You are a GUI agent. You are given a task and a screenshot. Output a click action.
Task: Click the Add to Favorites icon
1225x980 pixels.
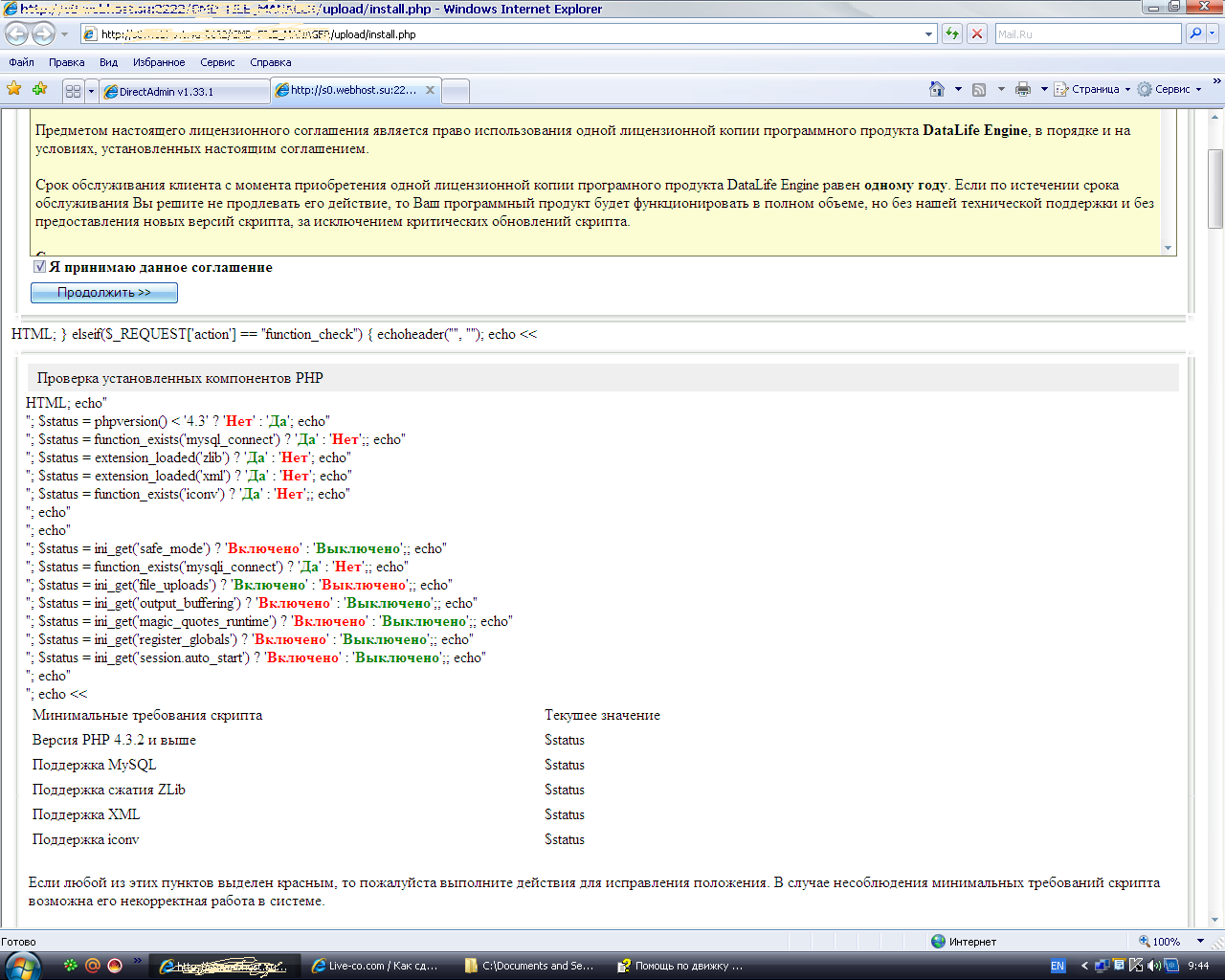tap(39, 89)
